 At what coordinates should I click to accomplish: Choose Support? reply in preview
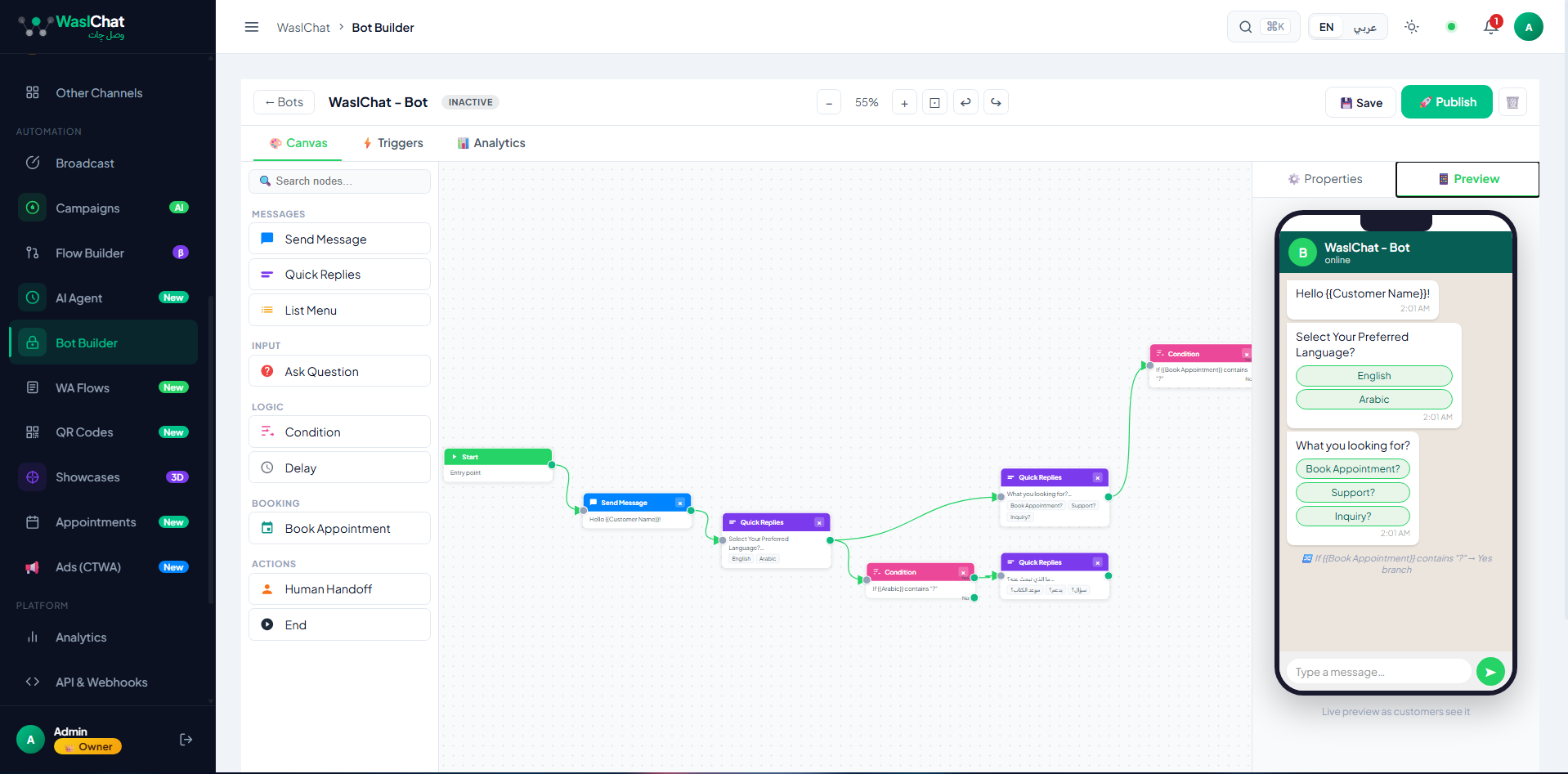[1353, 493]
